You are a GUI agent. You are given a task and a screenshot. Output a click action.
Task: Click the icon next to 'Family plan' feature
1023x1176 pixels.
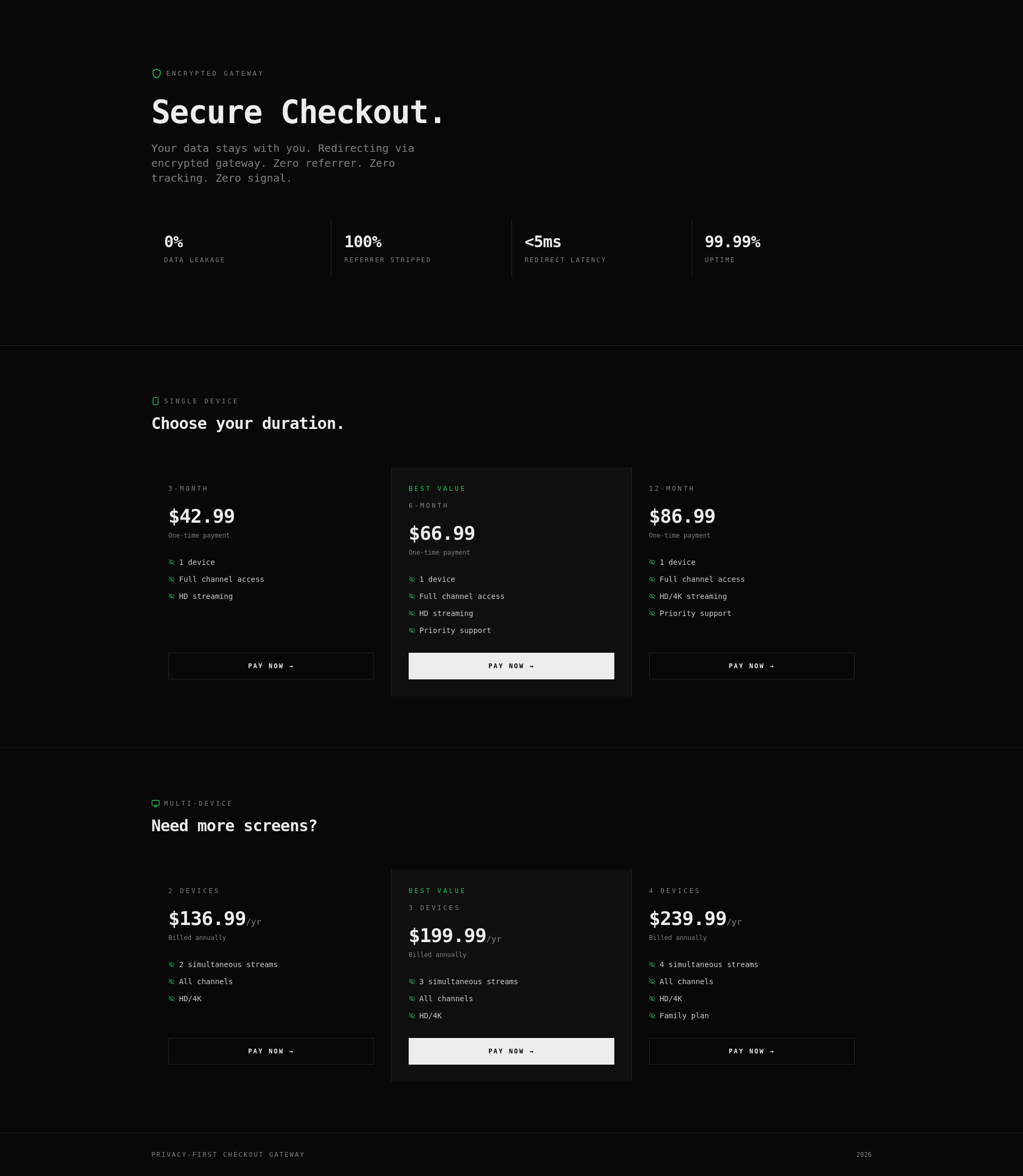pyautogui.click(x=652, y=1016)
